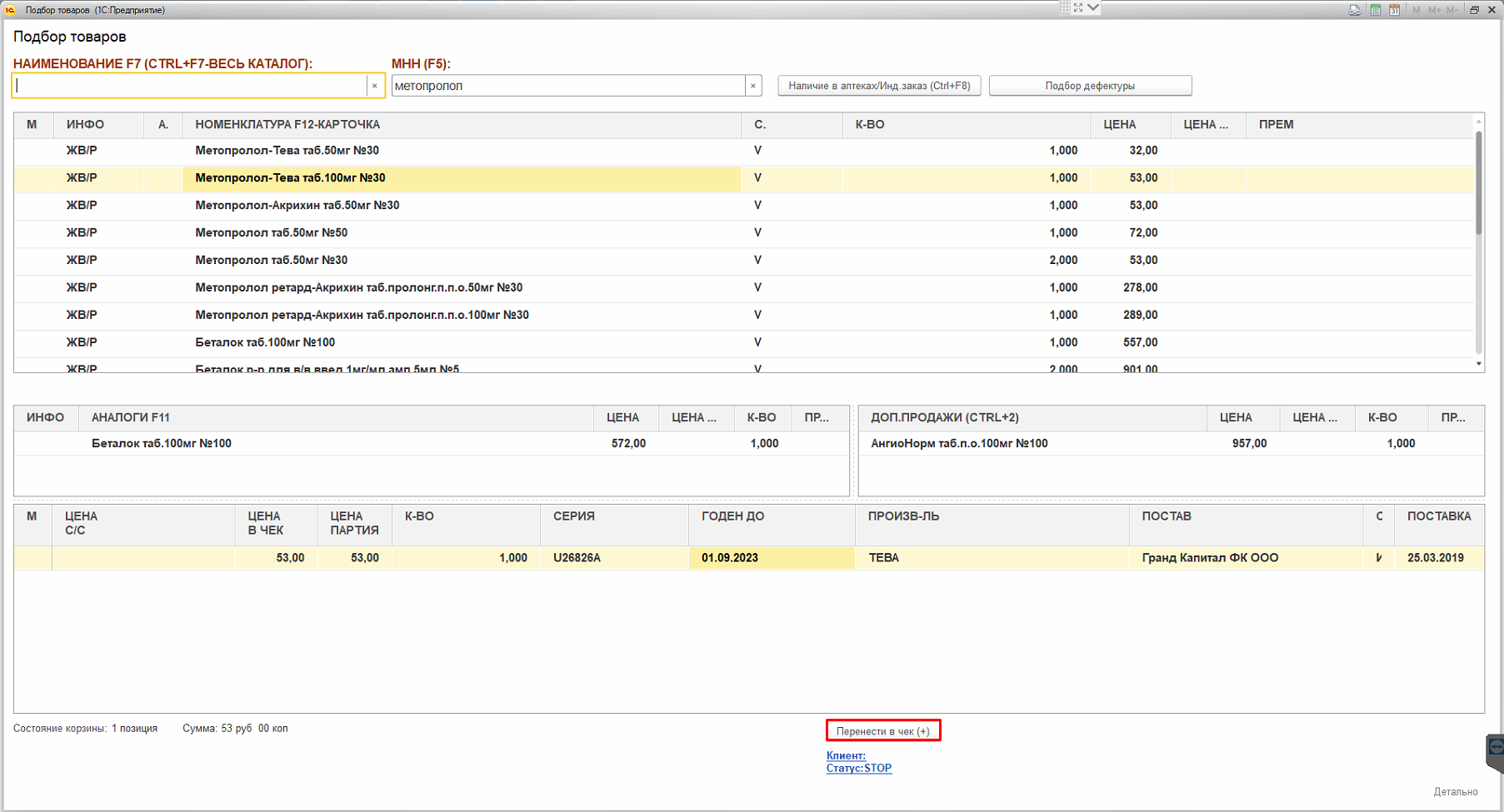Clear the НАИМЕНОВАНИЕ search field with X
The height and width of the screenshot is (812, 1504).
coord(375,86)
